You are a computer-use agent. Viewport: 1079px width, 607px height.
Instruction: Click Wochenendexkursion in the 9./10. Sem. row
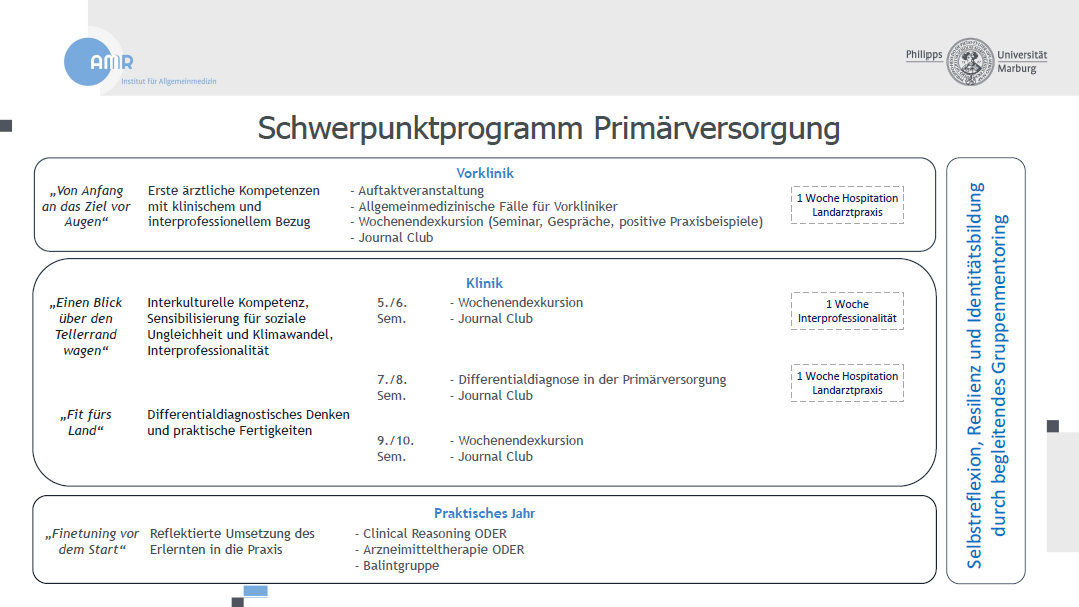[x=516, y=440]
